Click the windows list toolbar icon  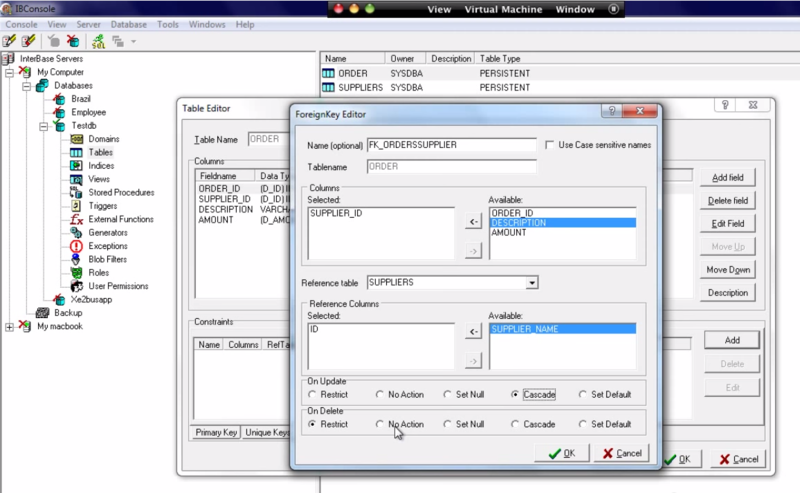coord(118,41)
